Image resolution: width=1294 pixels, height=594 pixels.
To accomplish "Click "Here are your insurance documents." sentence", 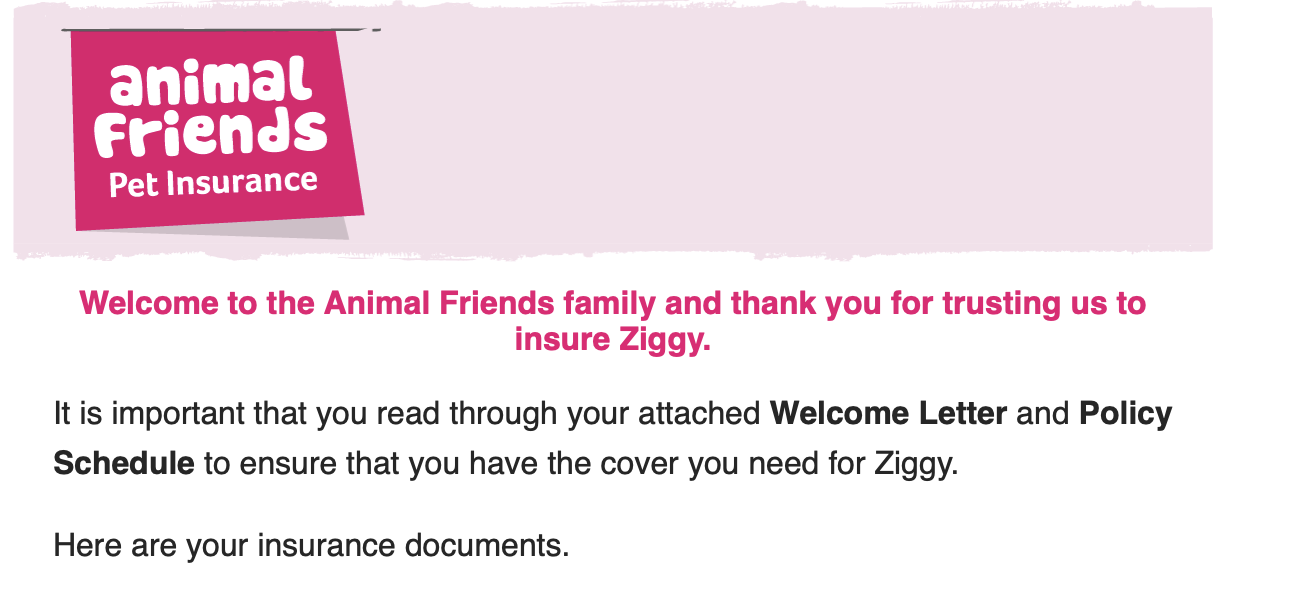I will pyautogui.click(x=311, y=546).
